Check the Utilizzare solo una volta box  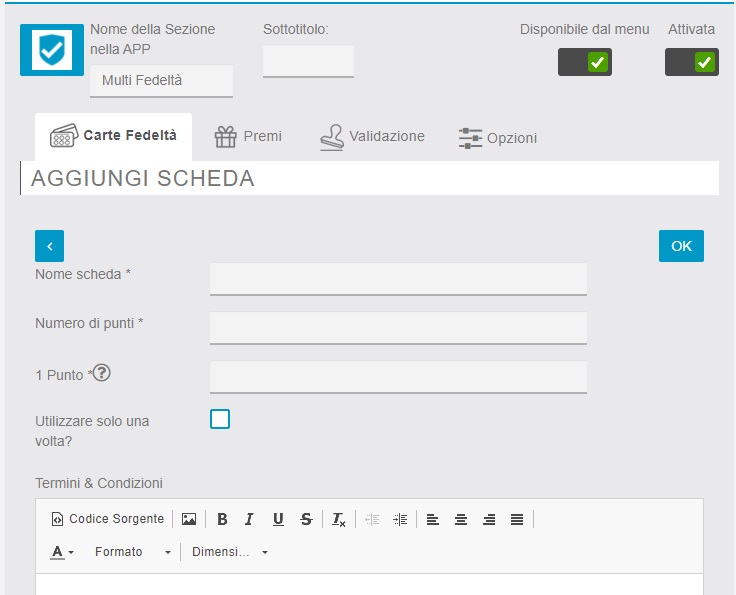[220, 419]
